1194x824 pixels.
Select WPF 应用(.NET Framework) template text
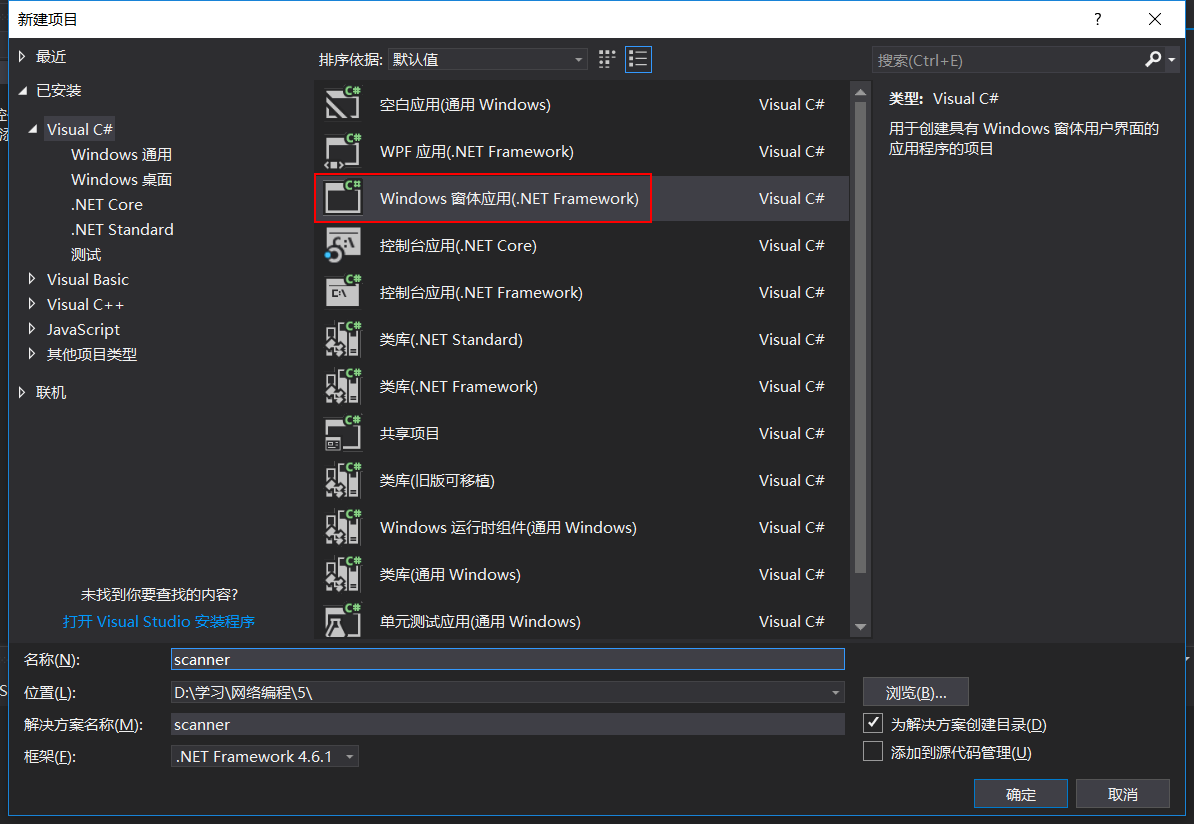point(477,152)
